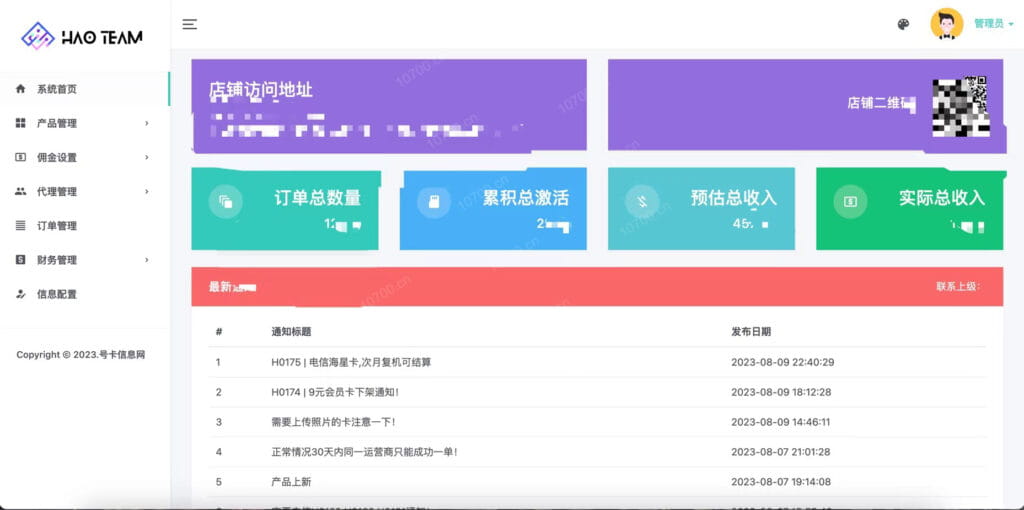
Task: Click date 2023-08-09 14:46:11
Action: pyautogui.click(x=780, y=422)
